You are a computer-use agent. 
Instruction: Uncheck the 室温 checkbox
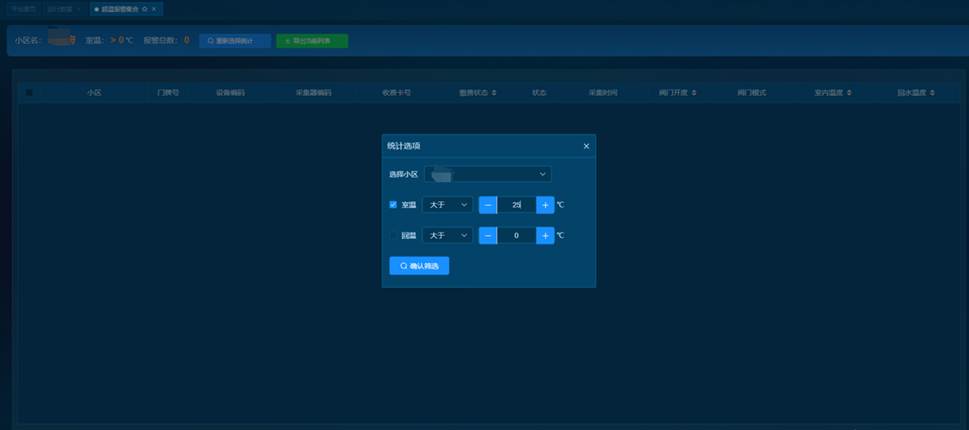[x=393, y=205]
